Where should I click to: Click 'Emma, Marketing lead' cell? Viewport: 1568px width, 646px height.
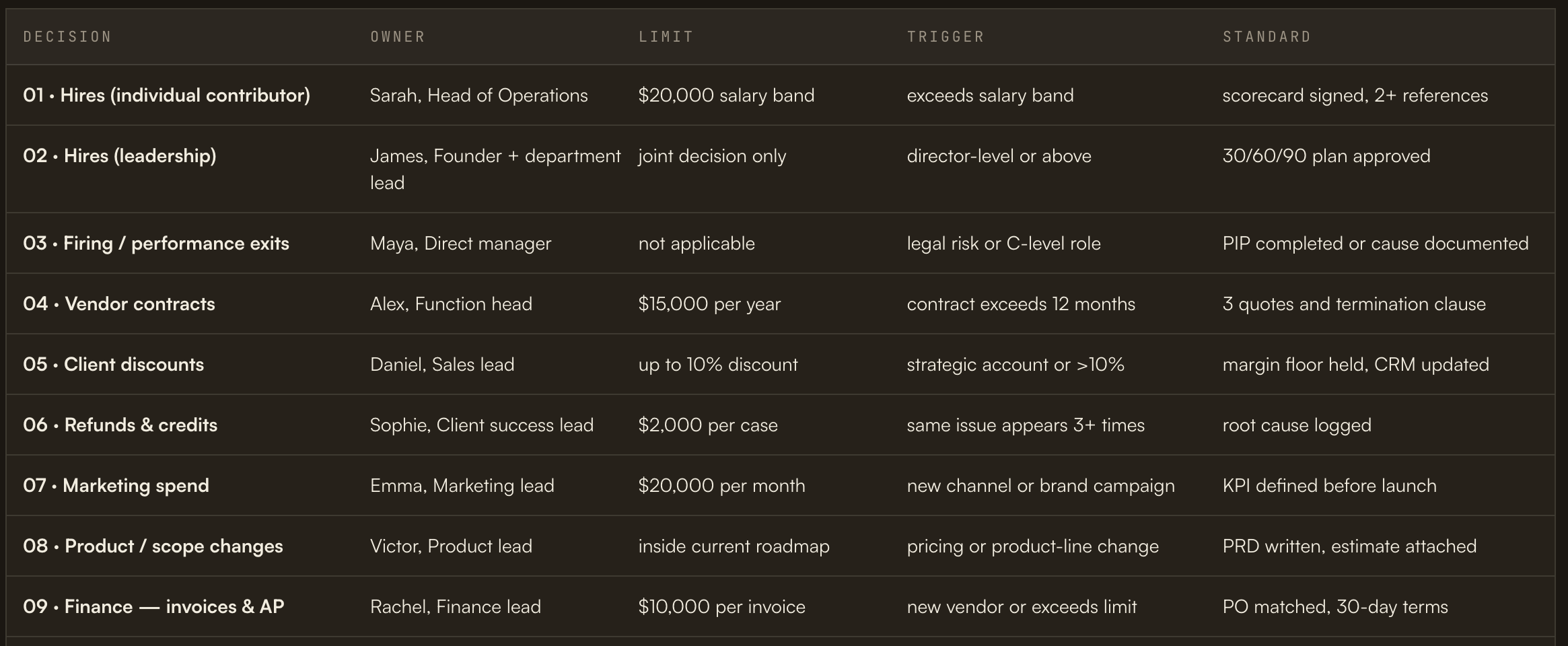coord(462,485)
